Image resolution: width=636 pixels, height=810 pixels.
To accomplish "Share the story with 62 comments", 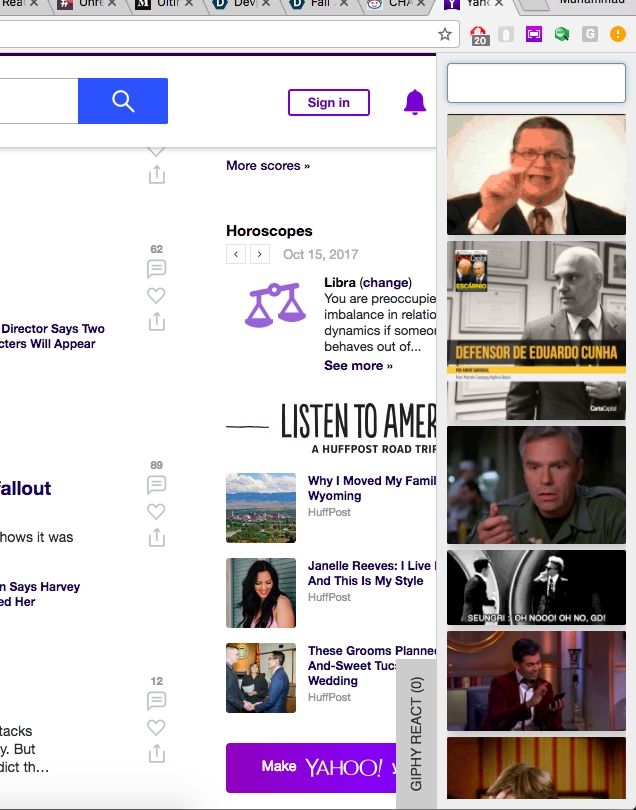I will pyautogui.click(x=157, y=321).
